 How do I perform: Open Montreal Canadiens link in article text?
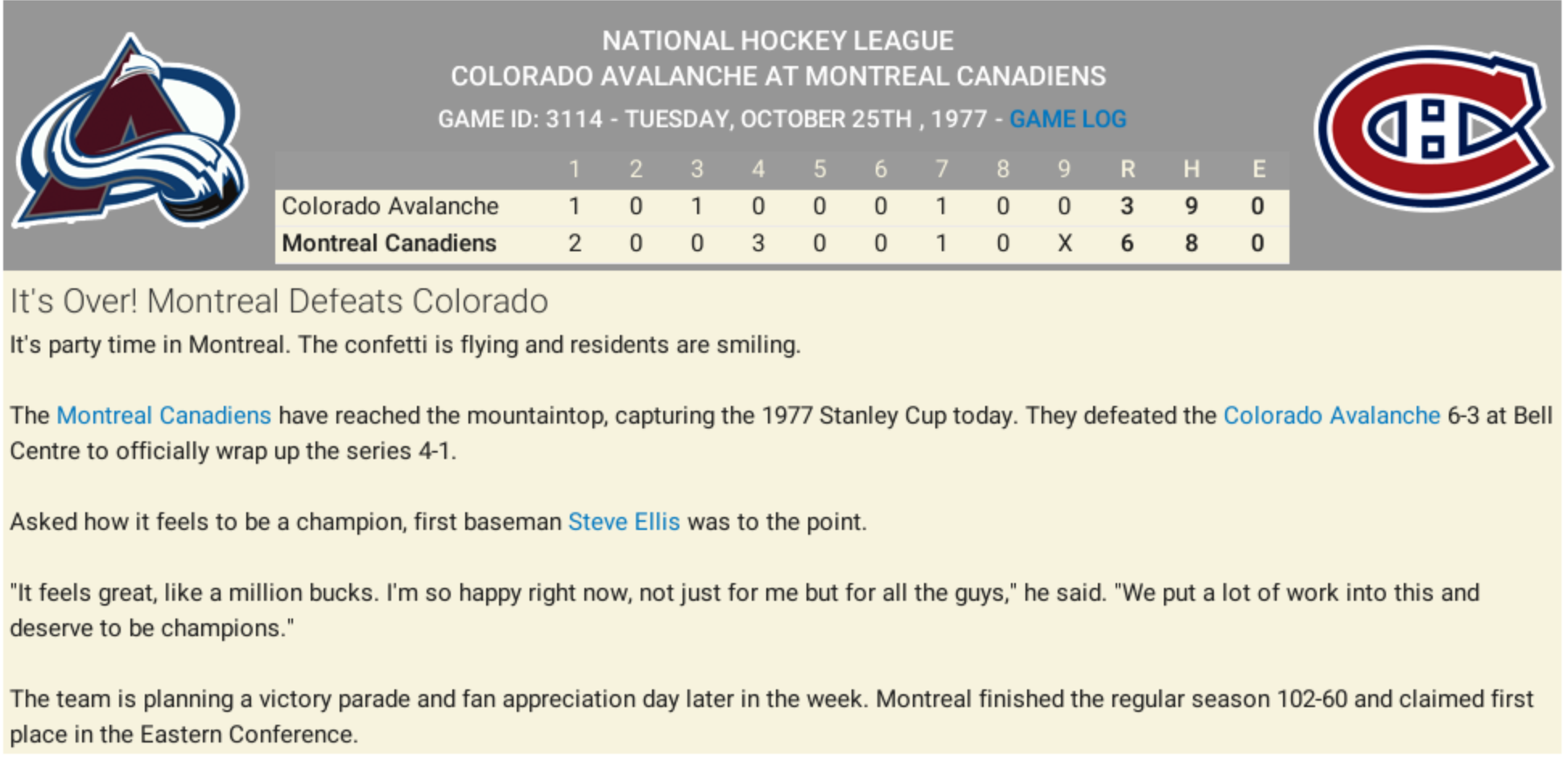click(163, 416)
